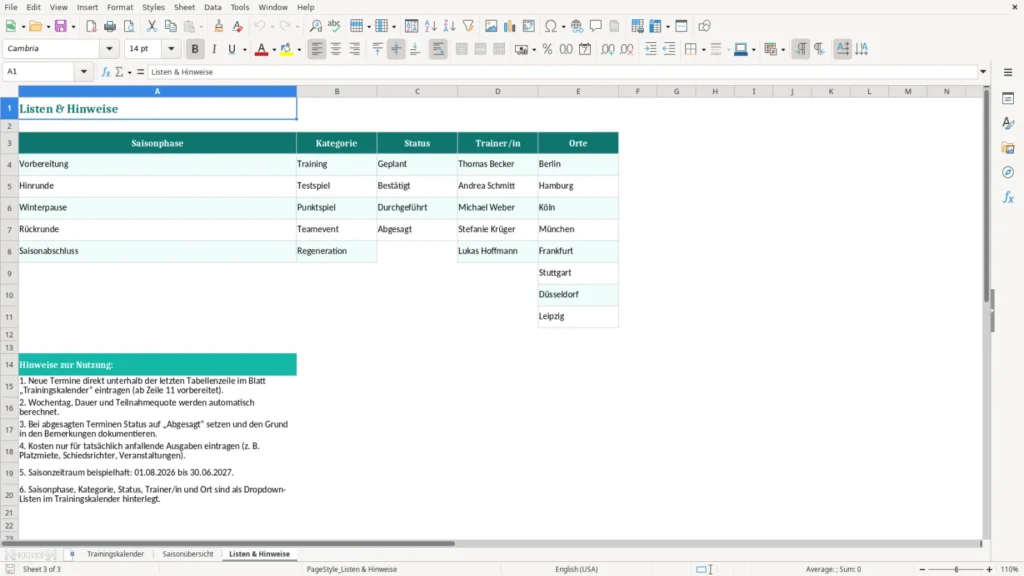Format cell as percent
Image resolution: width=1024 pixels, height=576 pixels.
[547, 49]
